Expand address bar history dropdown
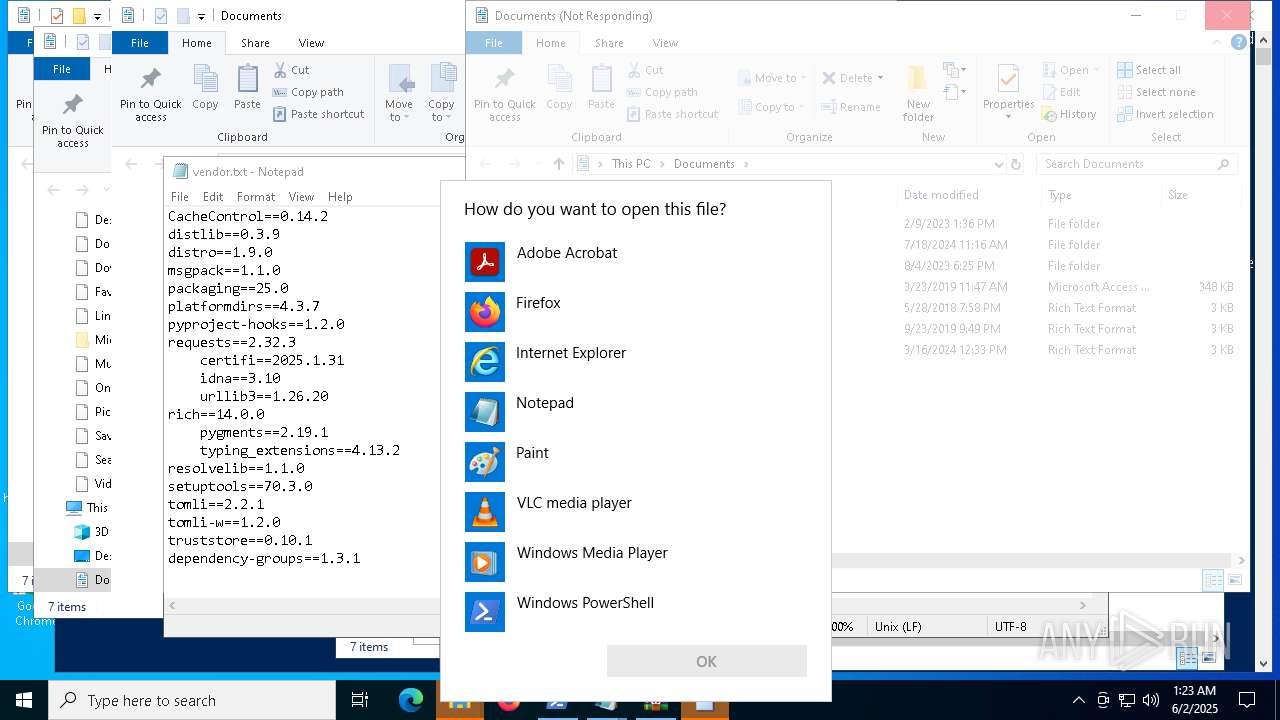Screen dimensions: 1280x720 coord(998,164)
